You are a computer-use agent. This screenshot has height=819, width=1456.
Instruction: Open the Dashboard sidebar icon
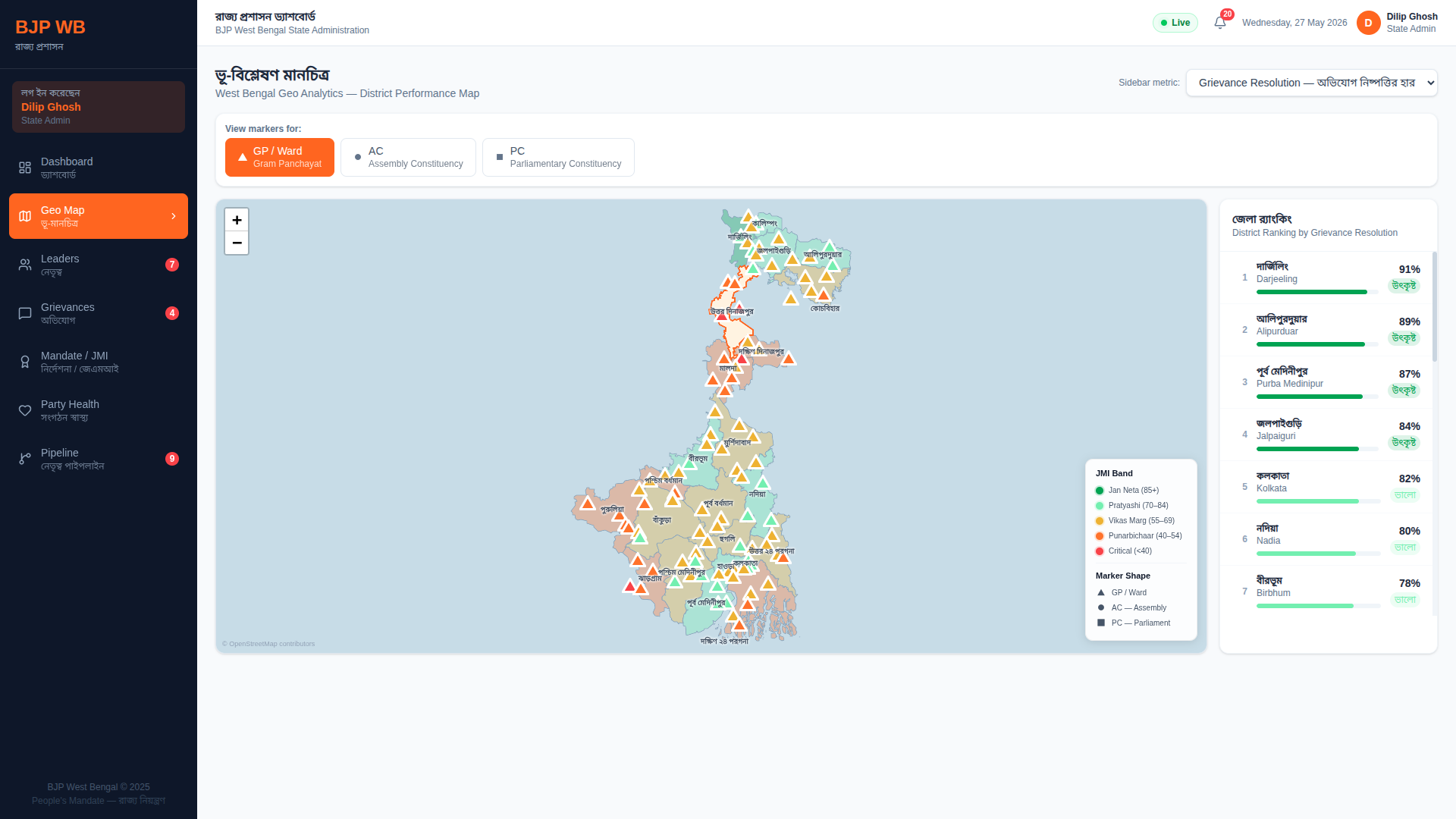tap(25, 168)
